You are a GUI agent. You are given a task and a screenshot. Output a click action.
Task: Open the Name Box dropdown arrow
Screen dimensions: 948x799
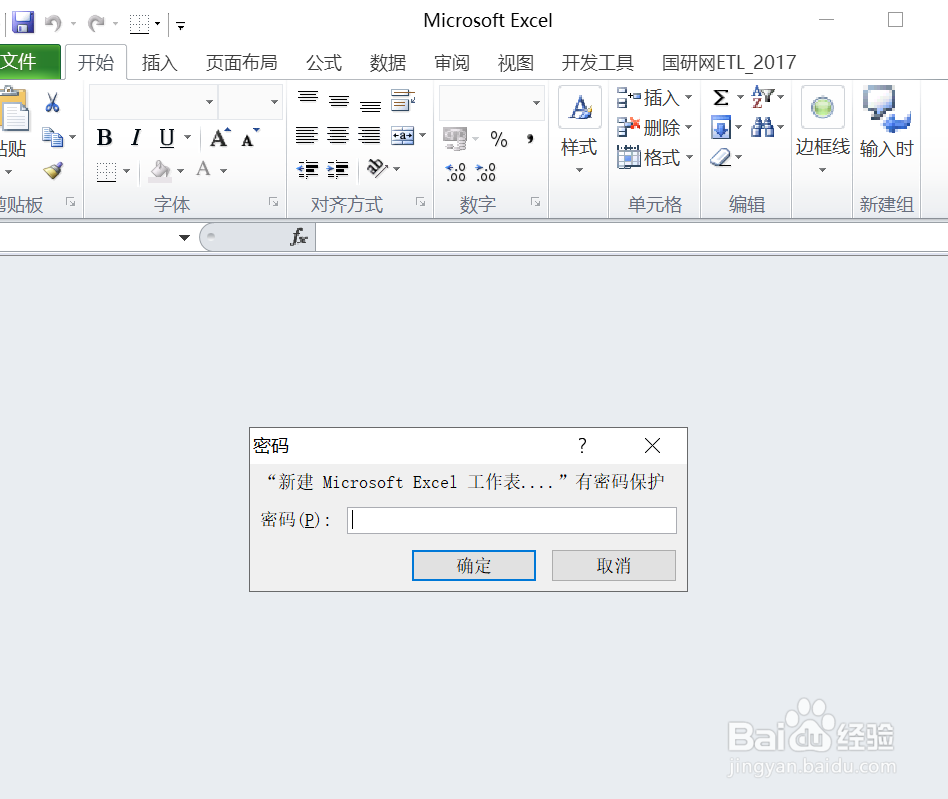click(183, 237)
